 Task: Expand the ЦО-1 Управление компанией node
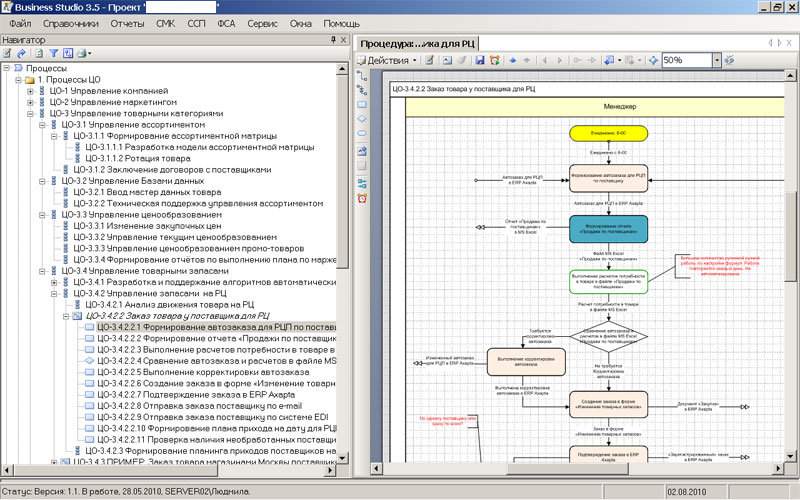point(30,91)
